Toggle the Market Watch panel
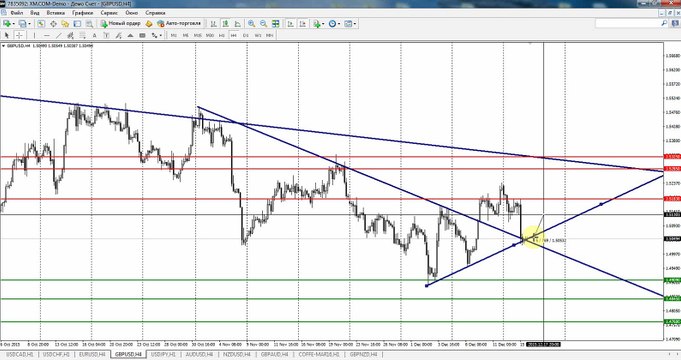 coord(41,23)
